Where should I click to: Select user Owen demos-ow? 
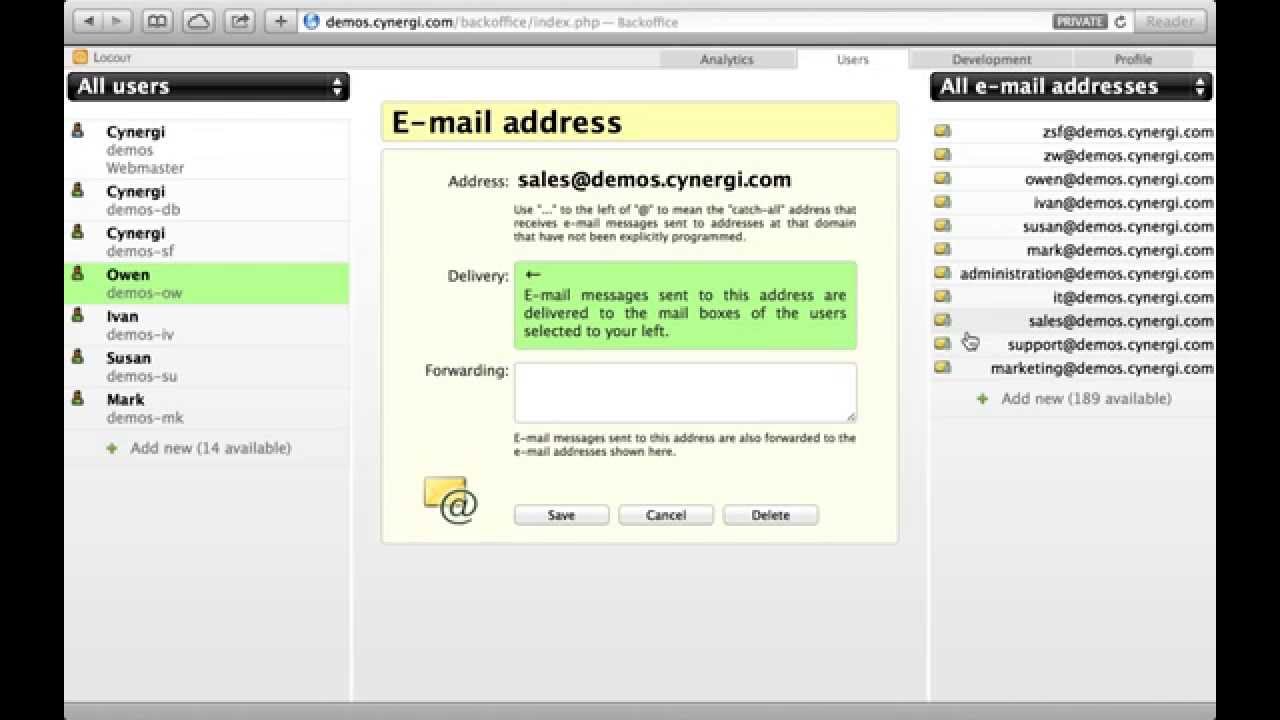[x=207, y=283]
